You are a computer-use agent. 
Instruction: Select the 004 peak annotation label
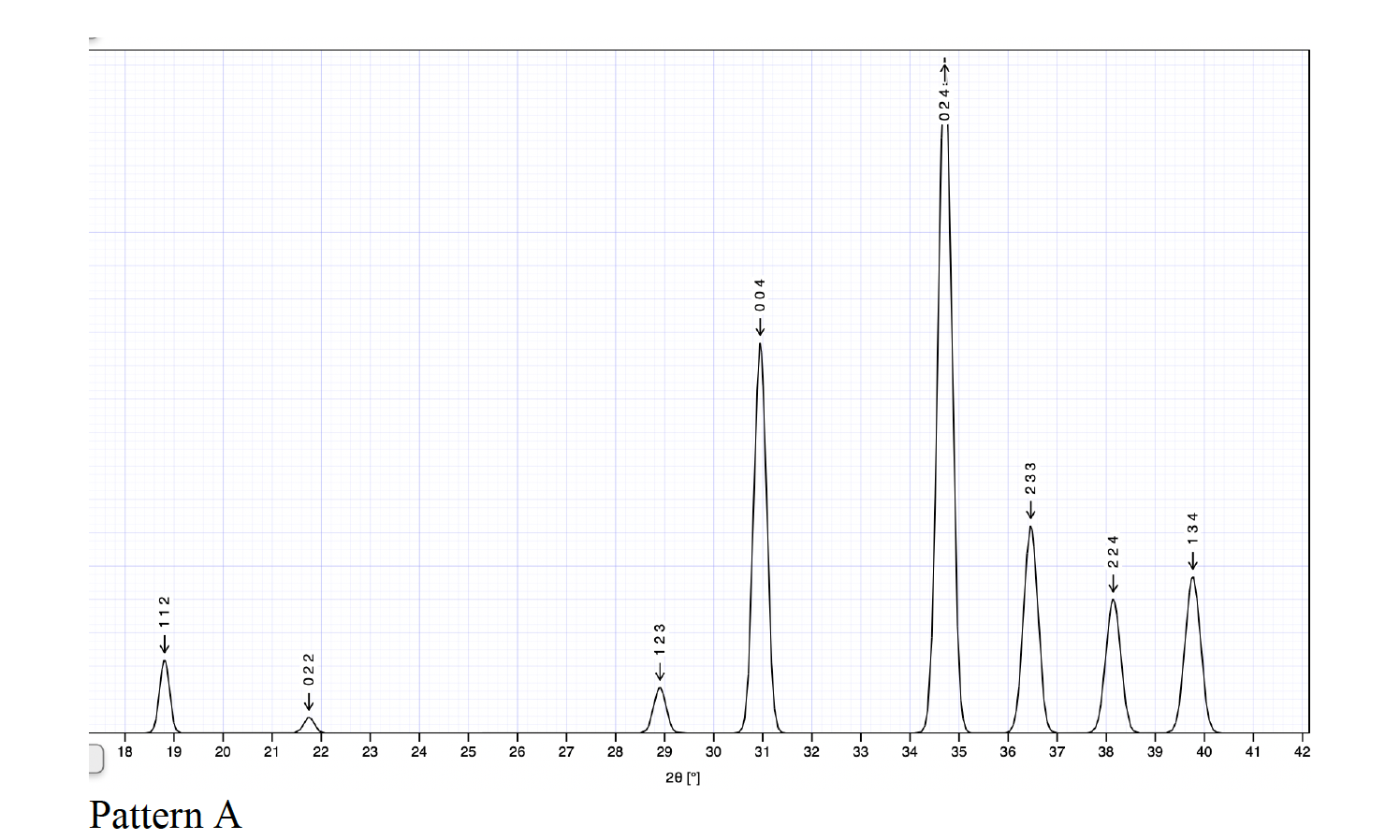point(760,296)
